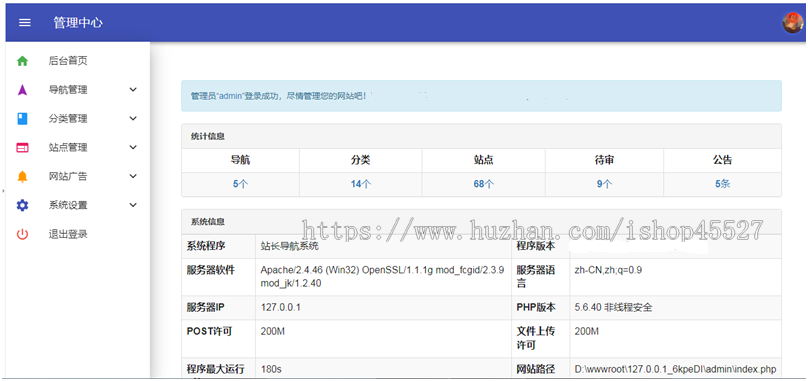Expand the 网站广告 chevron
808x381 pixels.
pos(133,176)
